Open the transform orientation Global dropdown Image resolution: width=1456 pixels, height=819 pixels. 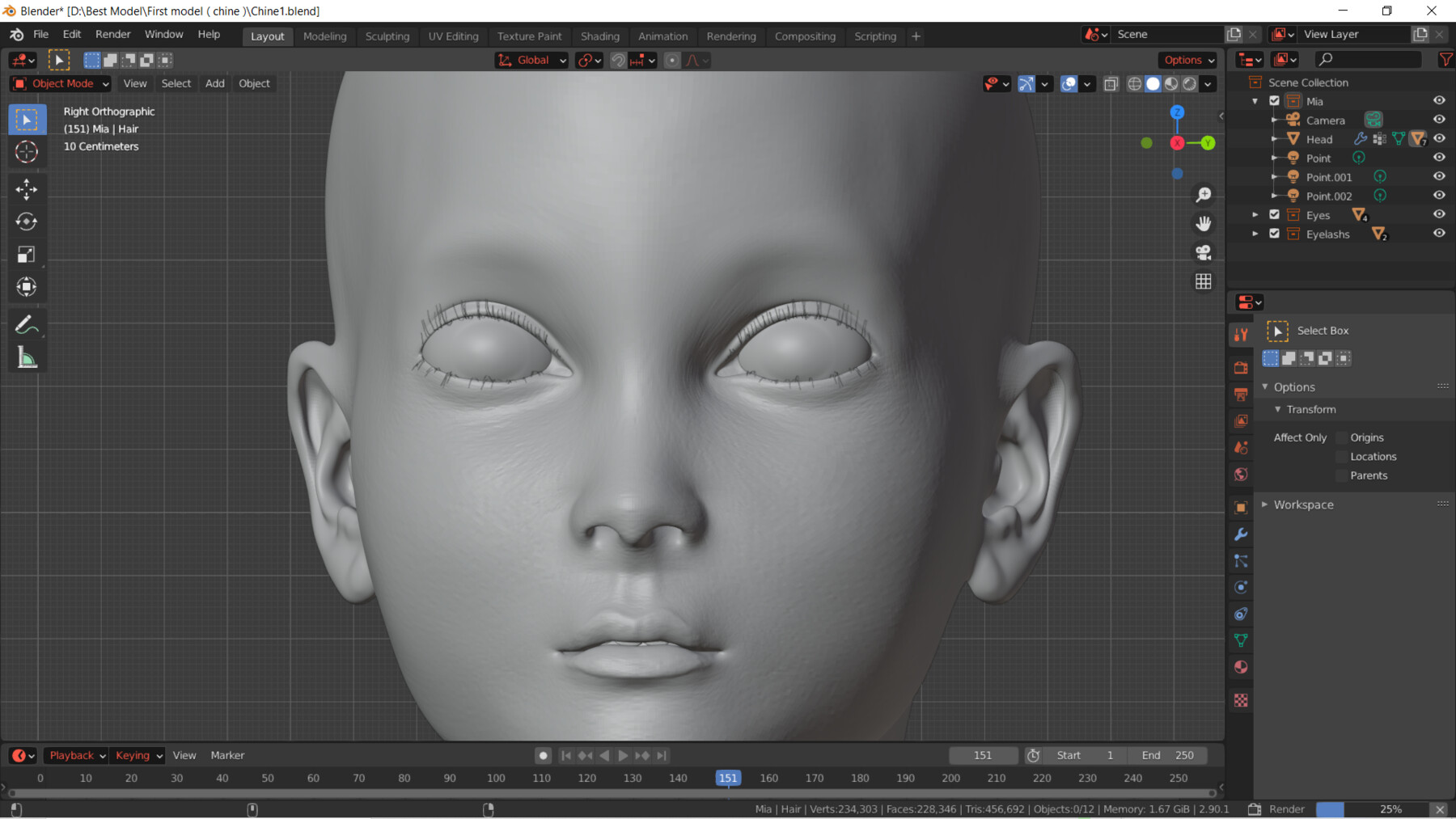(531, 60)
